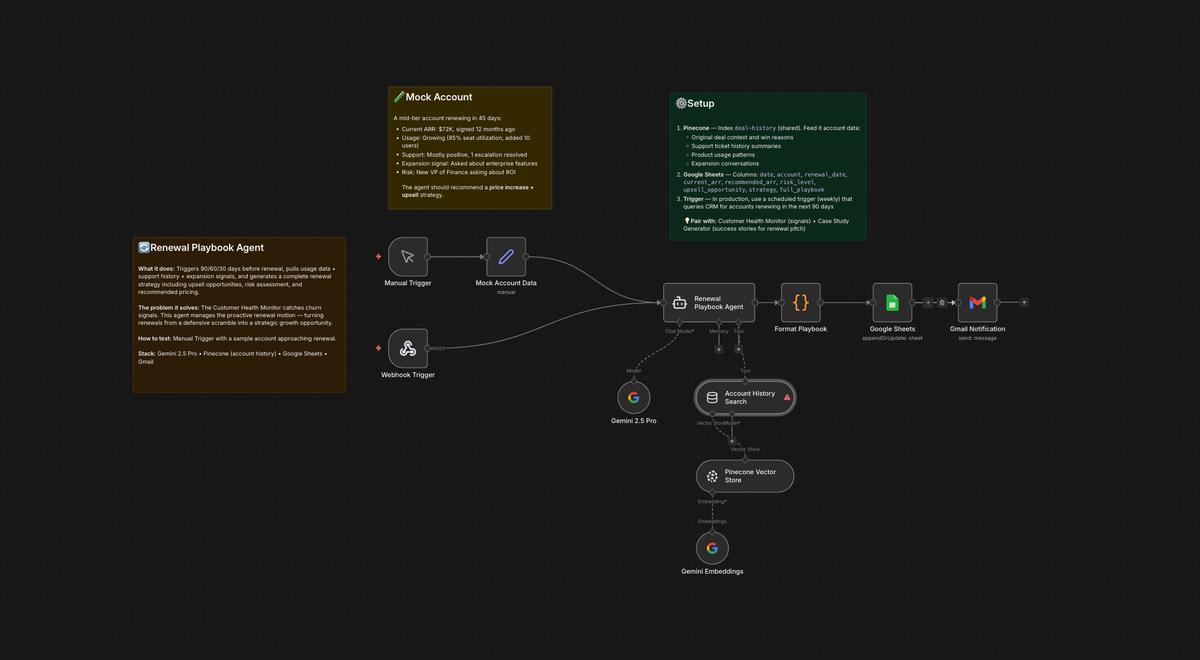Add node after Gmail Notification
Image resolution: width=1200 pixels, height=660 pixels.
1024,302
